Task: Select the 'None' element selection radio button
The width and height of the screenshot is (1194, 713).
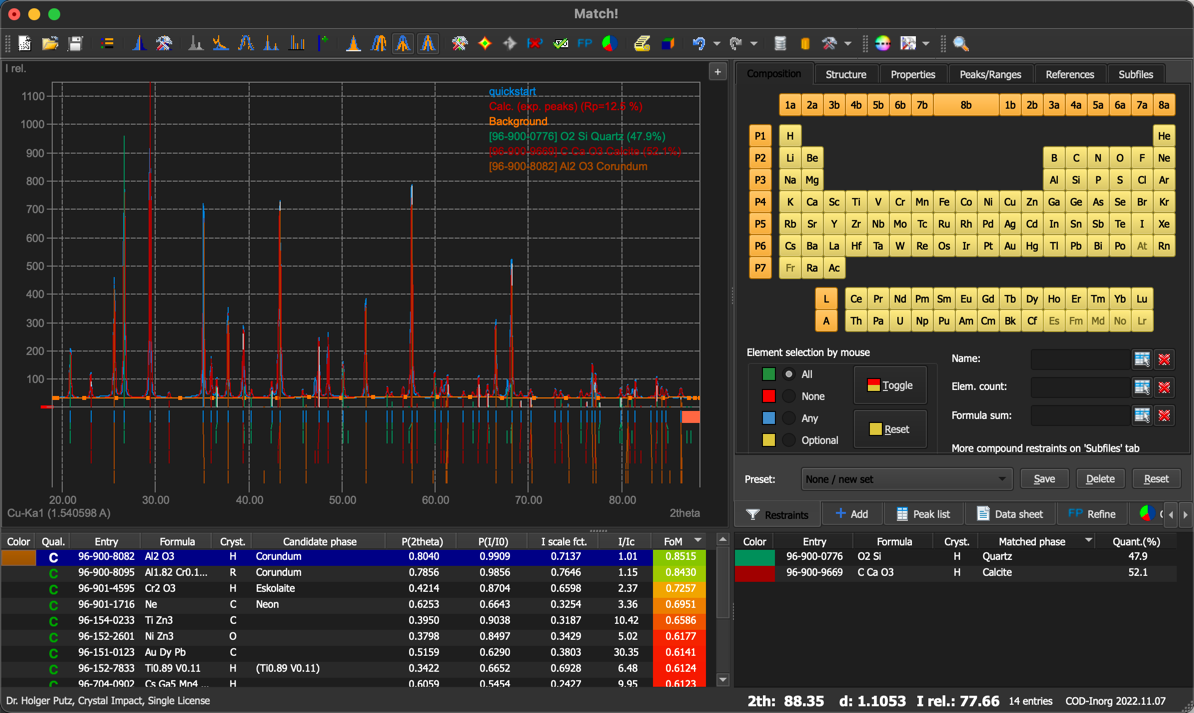Action: (x=789, y=396)
